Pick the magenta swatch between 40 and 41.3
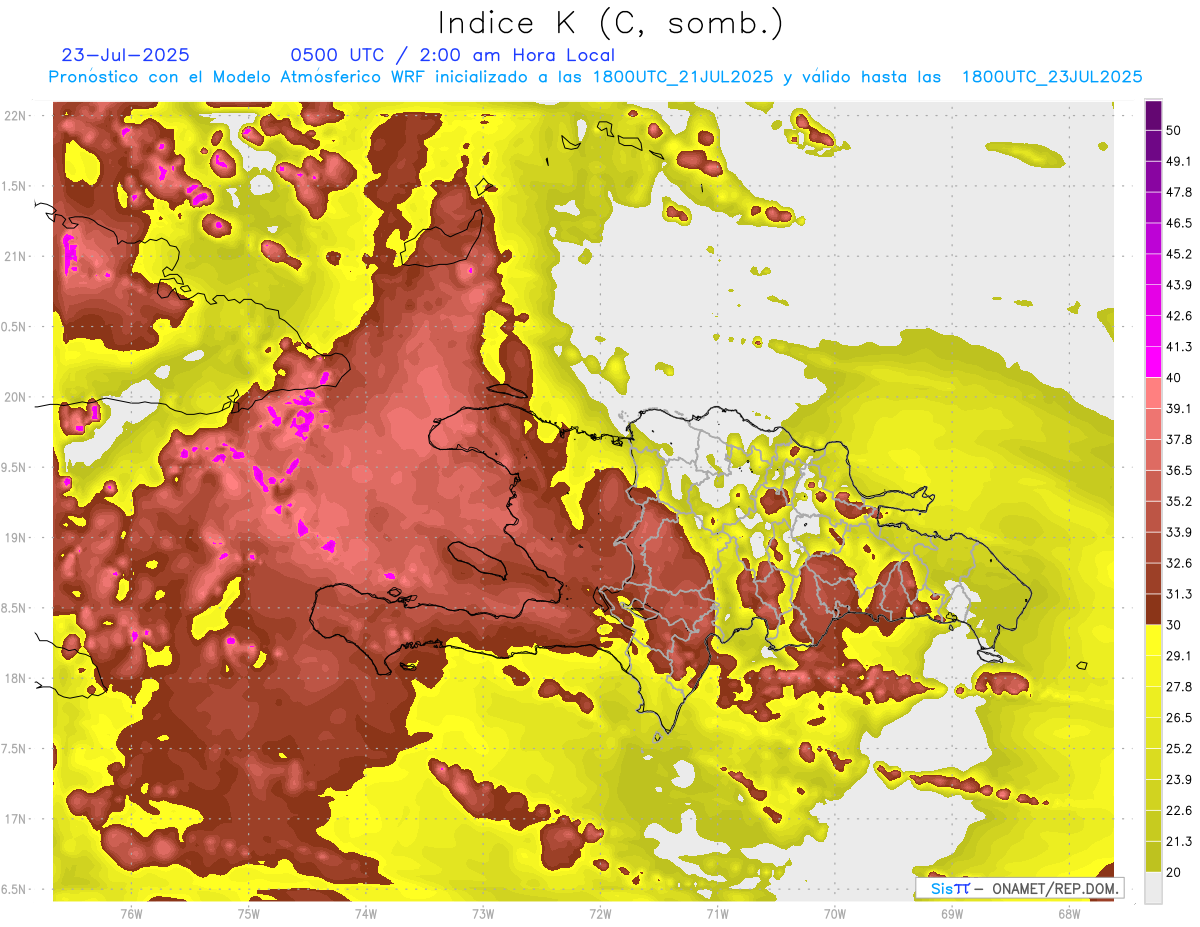 pos(1153,362)
